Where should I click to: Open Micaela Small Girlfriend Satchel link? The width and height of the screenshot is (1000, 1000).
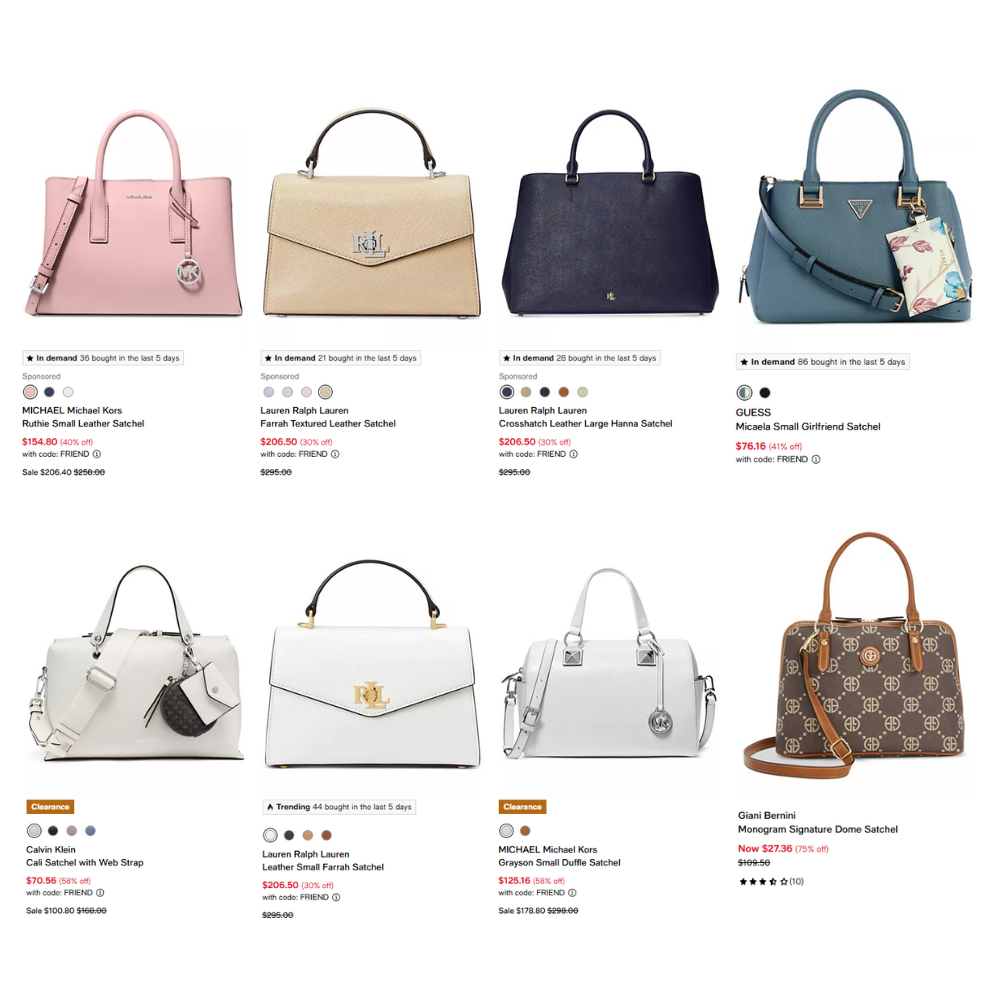pyautogui.click(x=808, y=427)
